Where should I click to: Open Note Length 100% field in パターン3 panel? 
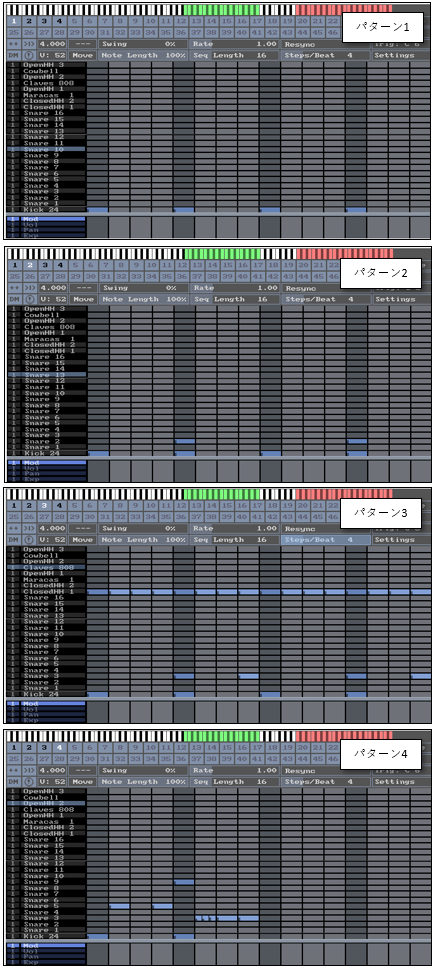pos(144,540)
